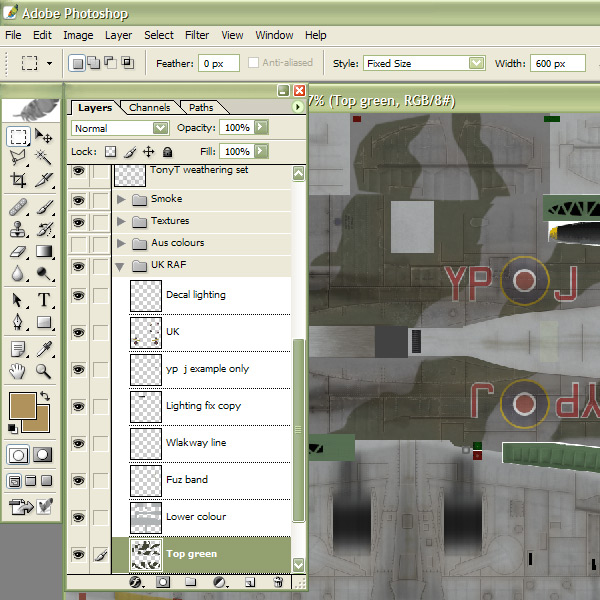
Task: Hide the Smoke layer group
Action: pyautogui.click(x=78, y=200)
